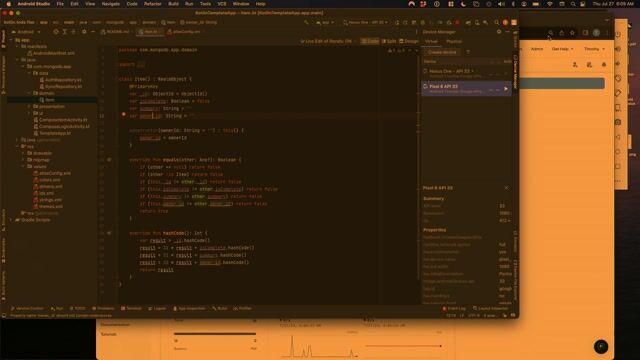This screenshot has width=640, height=360.
Task: Click the hide project panel minus icon
Action: click(x=93, y=31)
